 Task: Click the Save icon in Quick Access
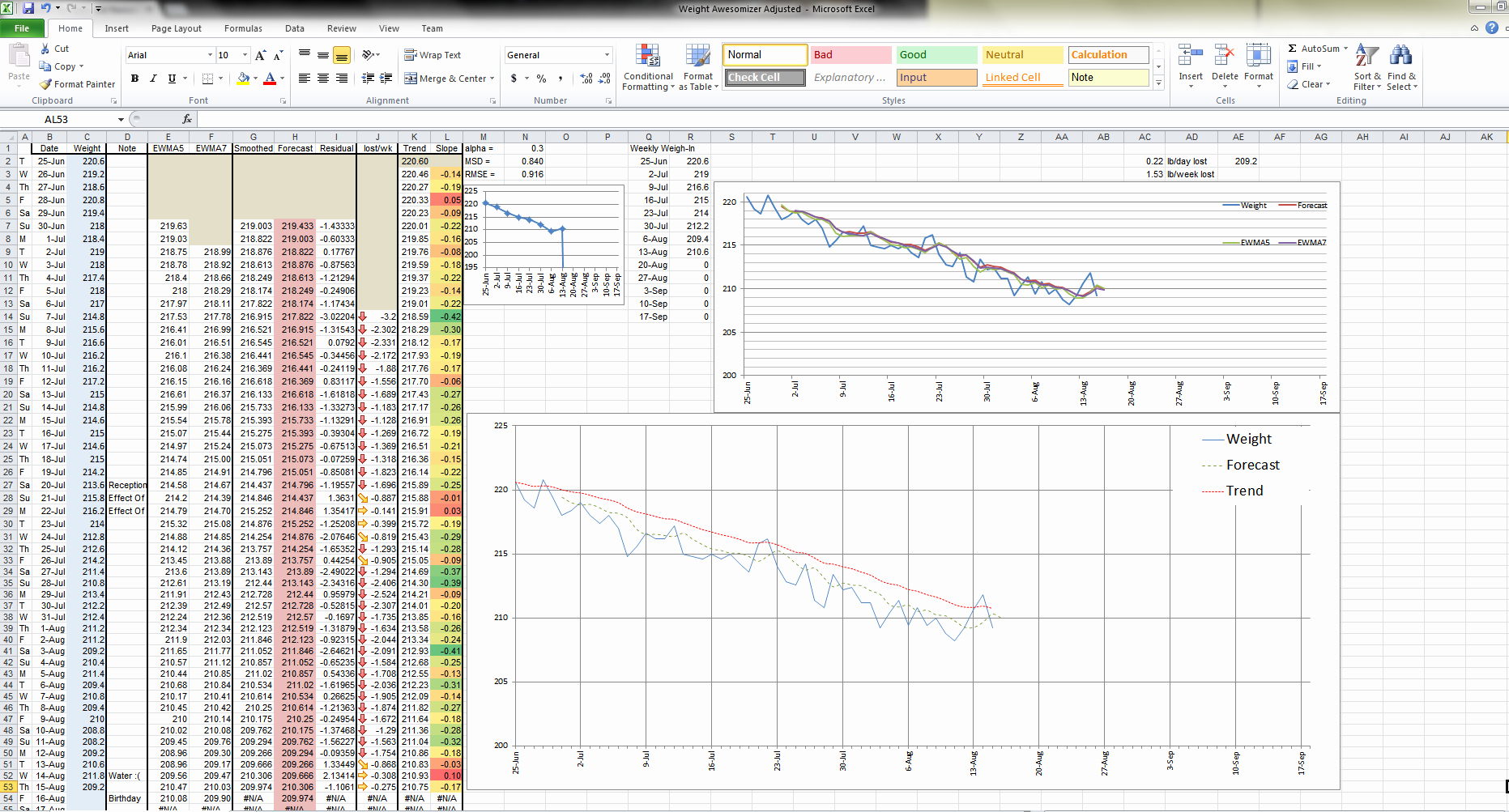(28, 8)
